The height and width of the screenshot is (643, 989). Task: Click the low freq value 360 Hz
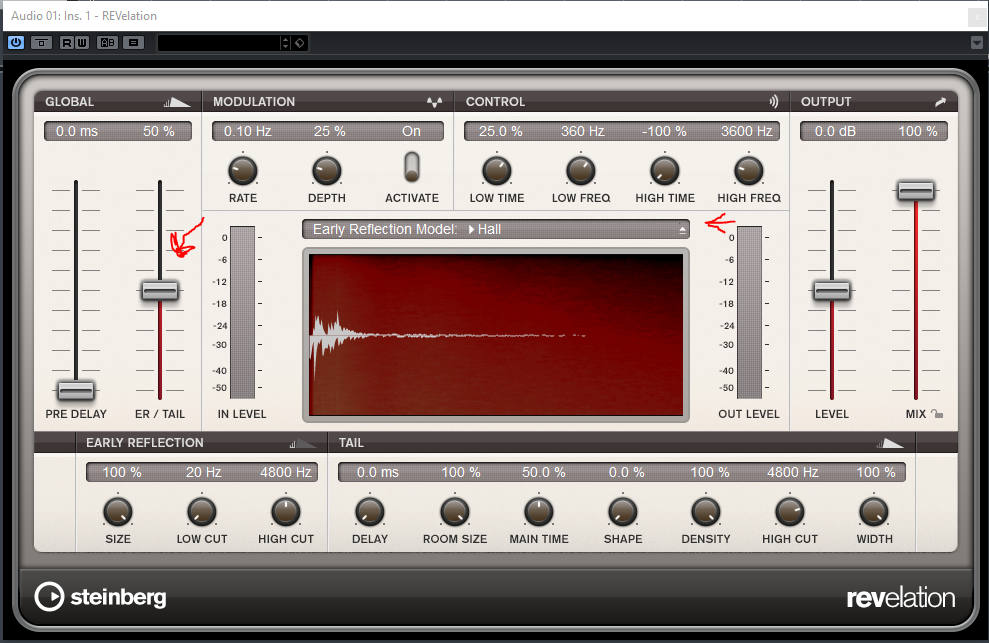pyautogui.click(x=583, y=131)
